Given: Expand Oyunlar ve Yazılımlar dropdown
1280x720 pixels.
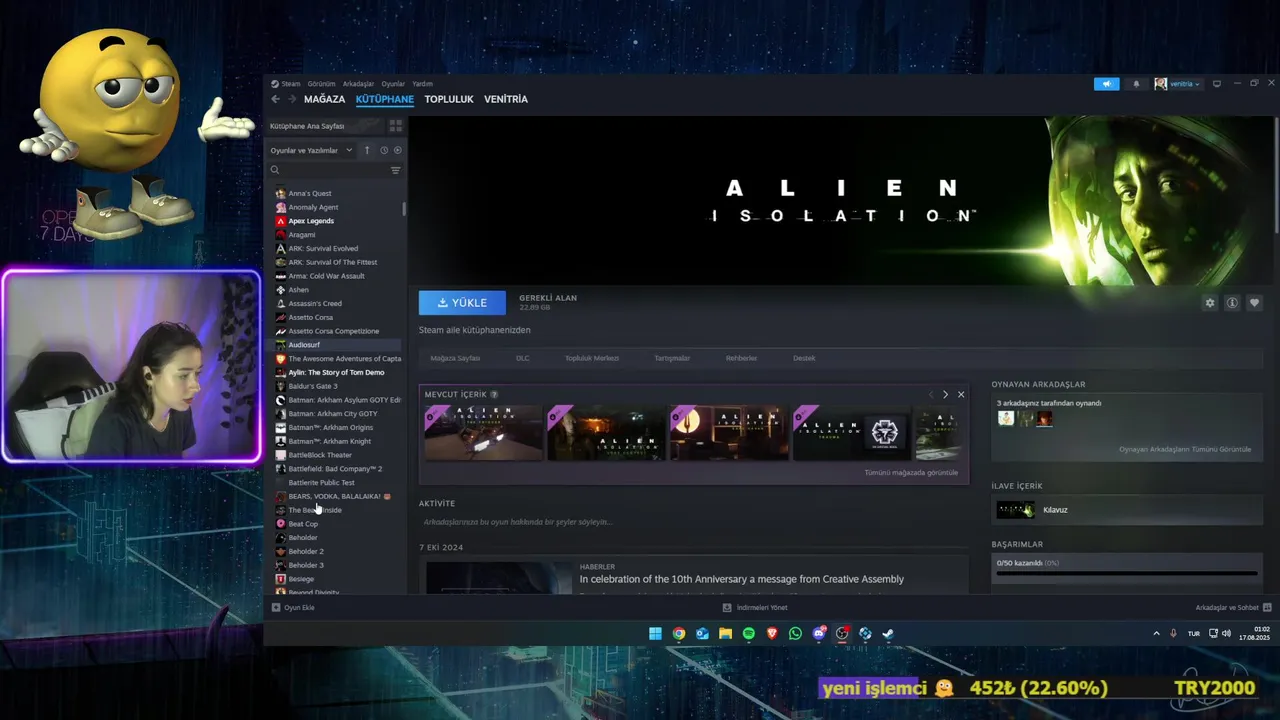Looking at the screenshot, I should (x=311, y=150).
